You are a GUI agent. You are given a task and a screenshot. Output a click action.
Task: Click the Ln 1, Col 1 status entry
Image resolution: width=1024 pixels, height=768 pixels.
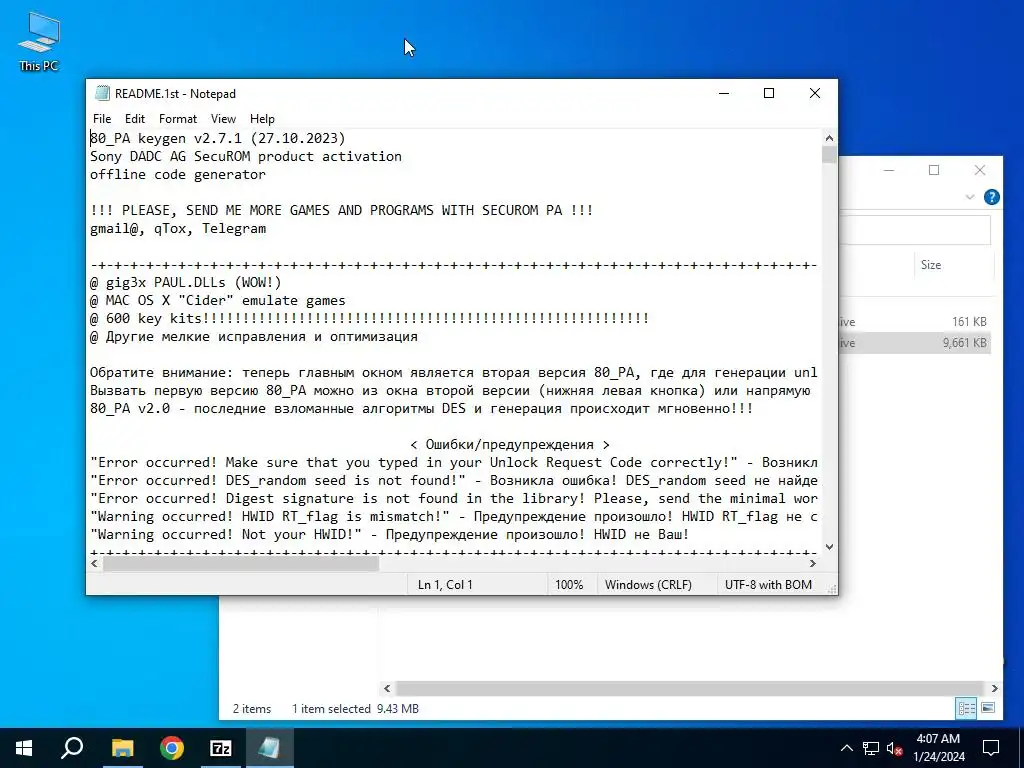point(445,584)
